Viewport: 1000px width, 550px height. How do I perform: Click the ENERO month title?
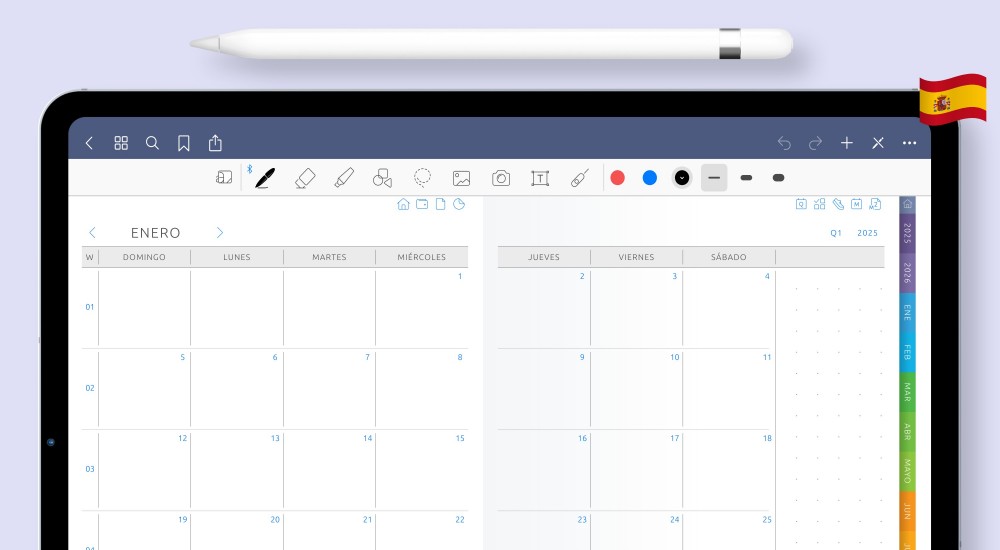tap(156, 233)
